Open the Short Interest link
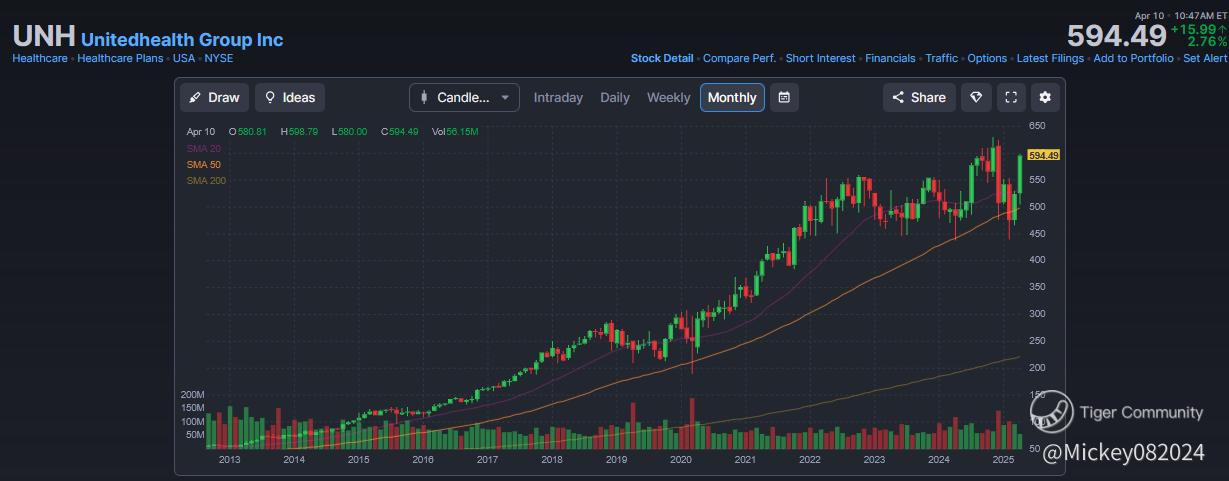 (820, 58)
